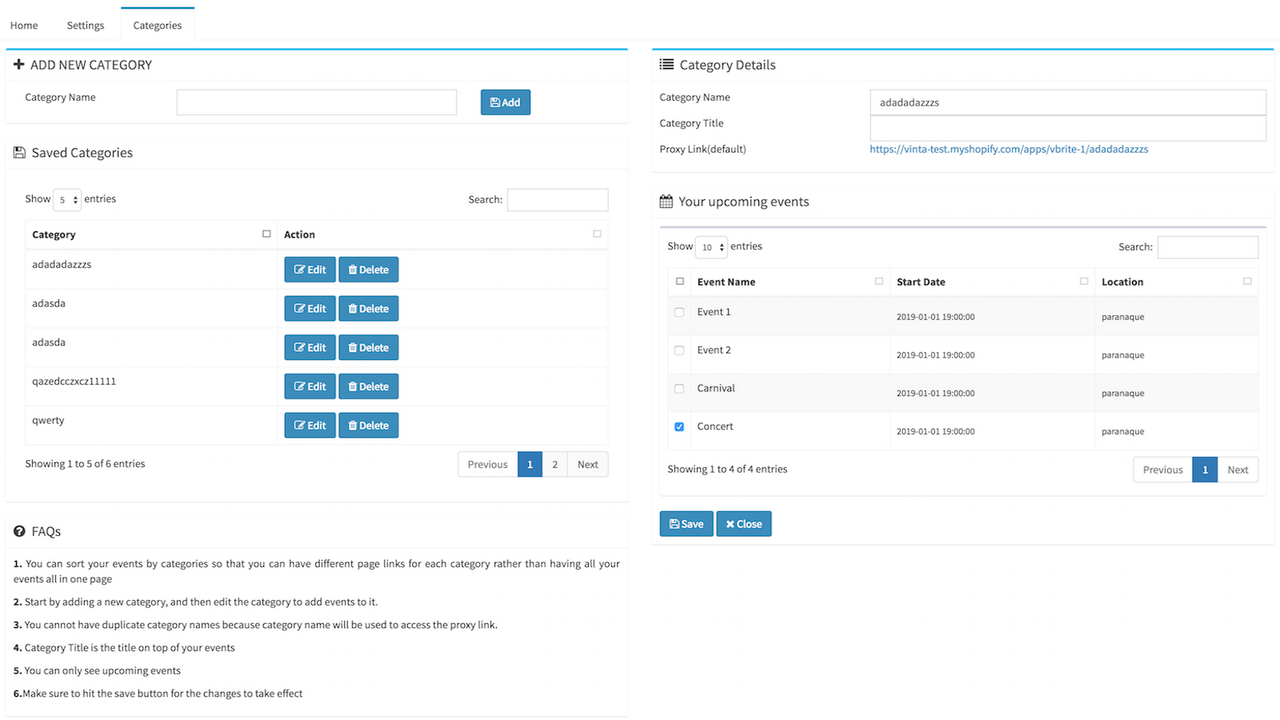Click the Concert event name cell

790,431
